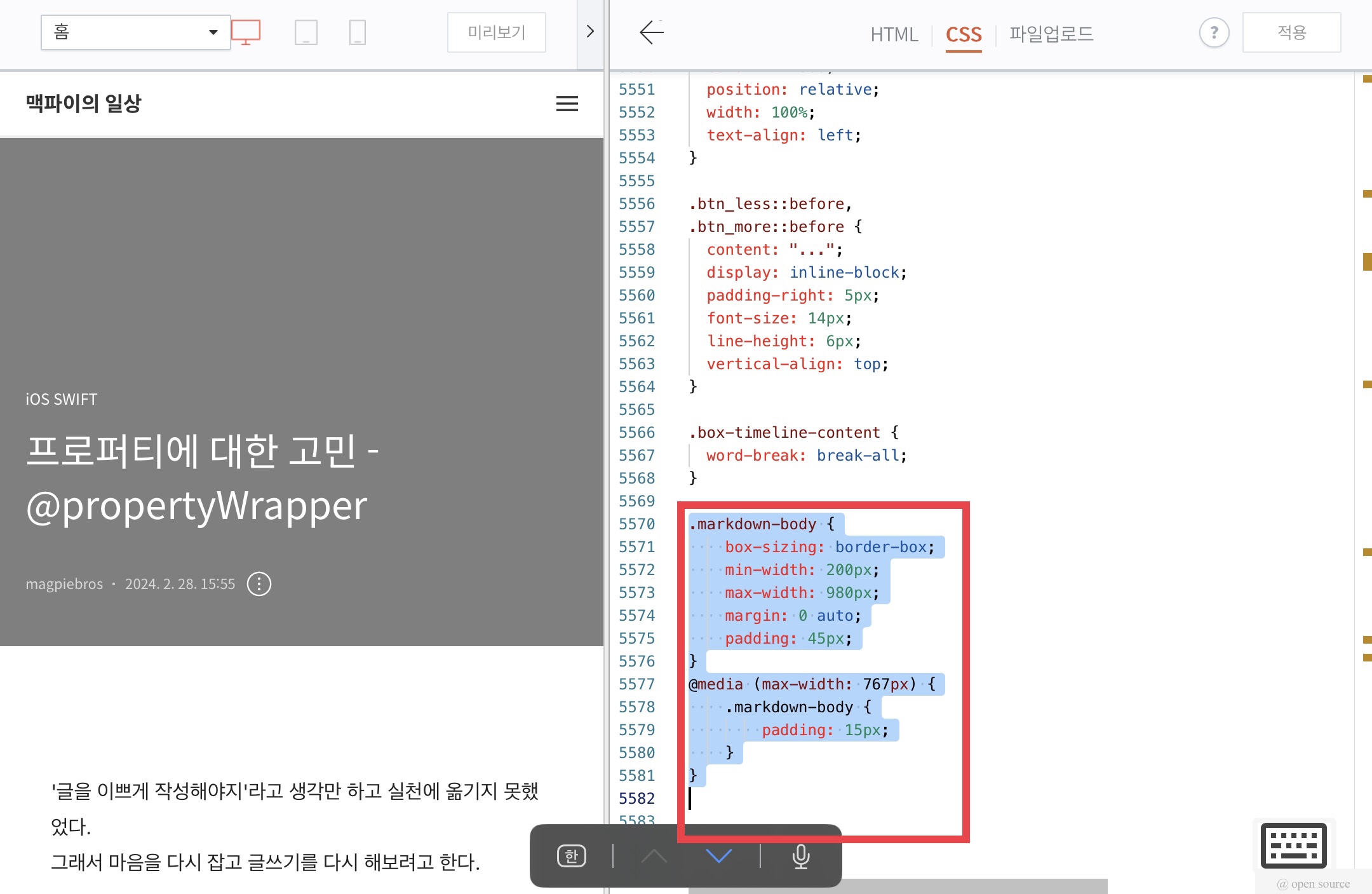Open the 맥파이의 일상 blog title link
Image resolution: width=1372 pixels, height=894 pixels.
click(x=83, y=104)
